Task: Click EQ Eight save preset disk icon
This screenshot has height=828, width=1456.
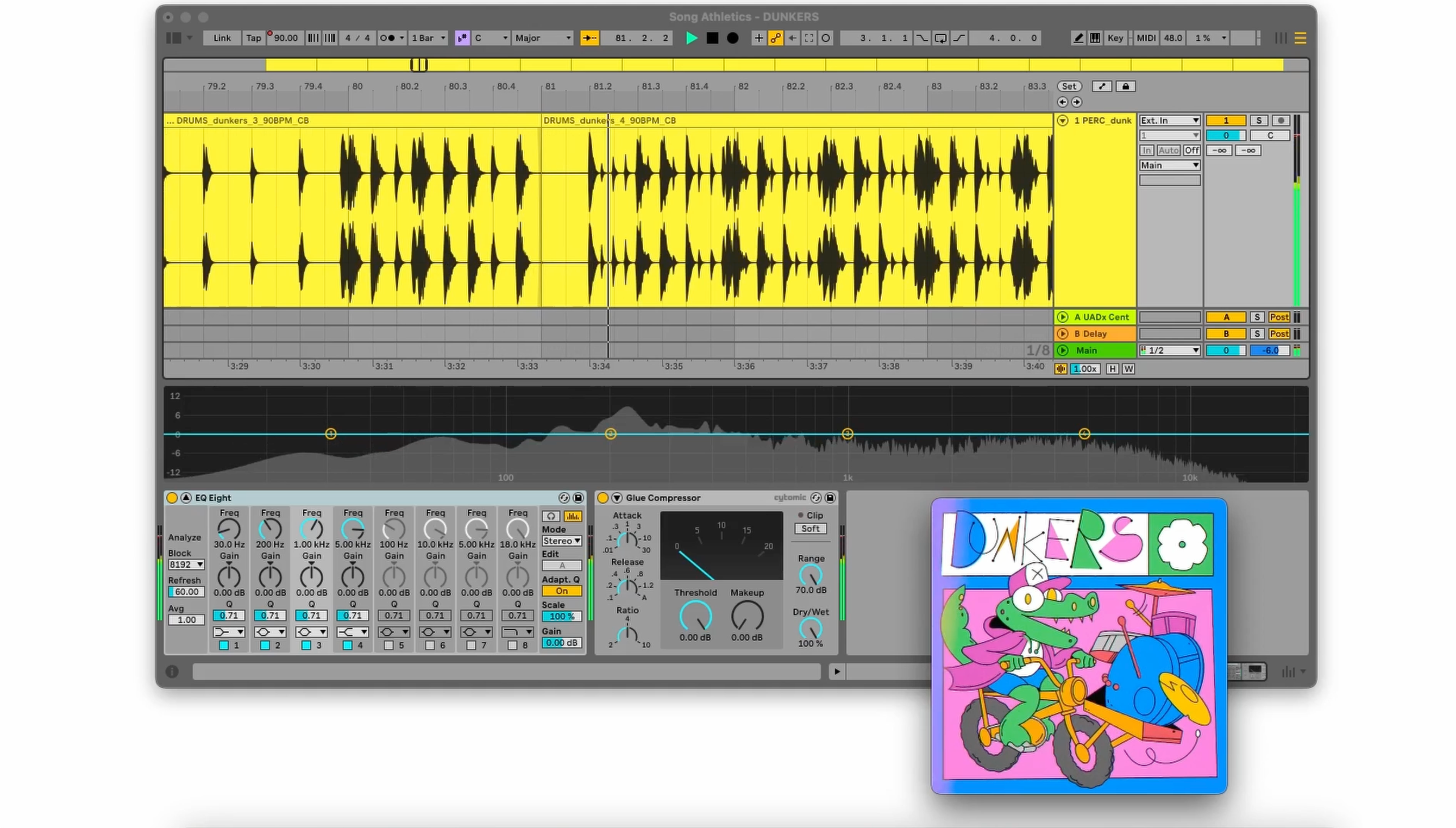Action: click(x=578, y=498)
